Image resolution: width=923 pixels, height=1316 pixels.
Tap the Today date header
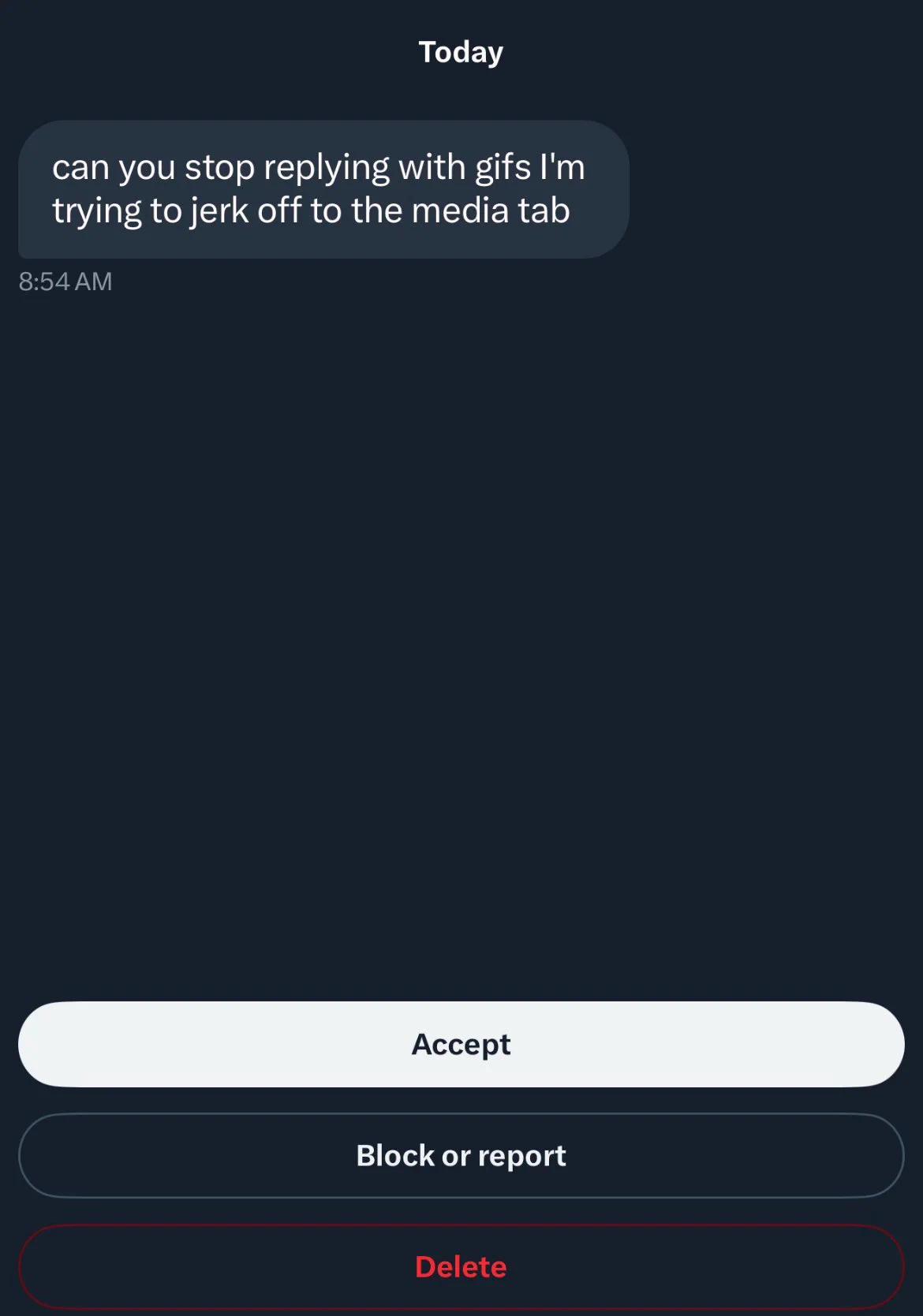coord(461,52)
